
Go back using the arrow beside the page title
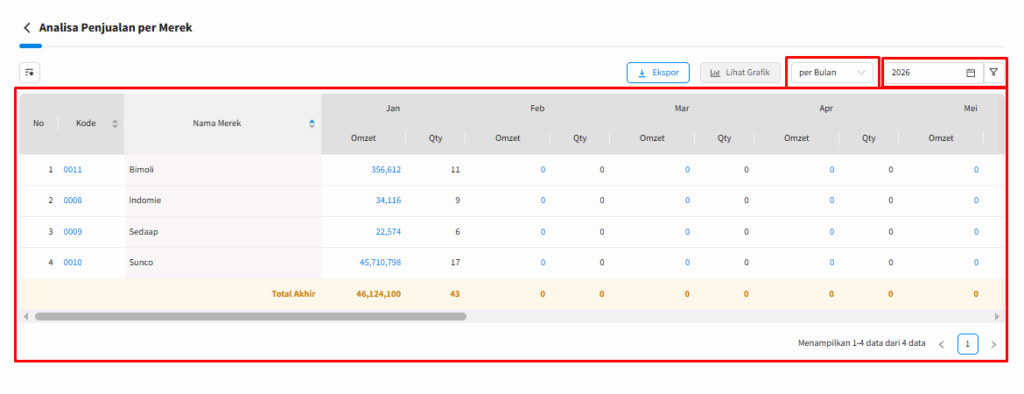point(27,27)
